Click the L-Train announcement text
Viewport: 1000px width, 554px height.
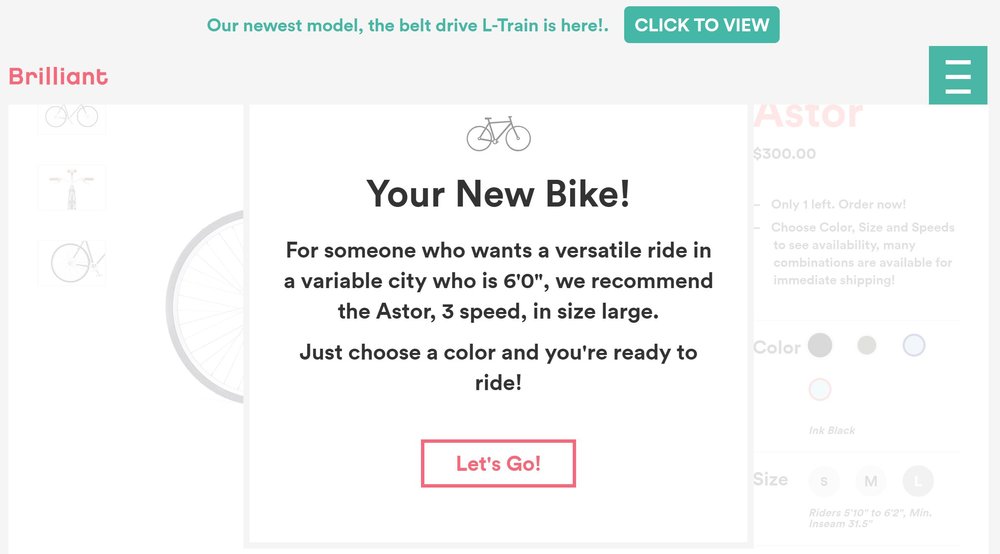408,26
